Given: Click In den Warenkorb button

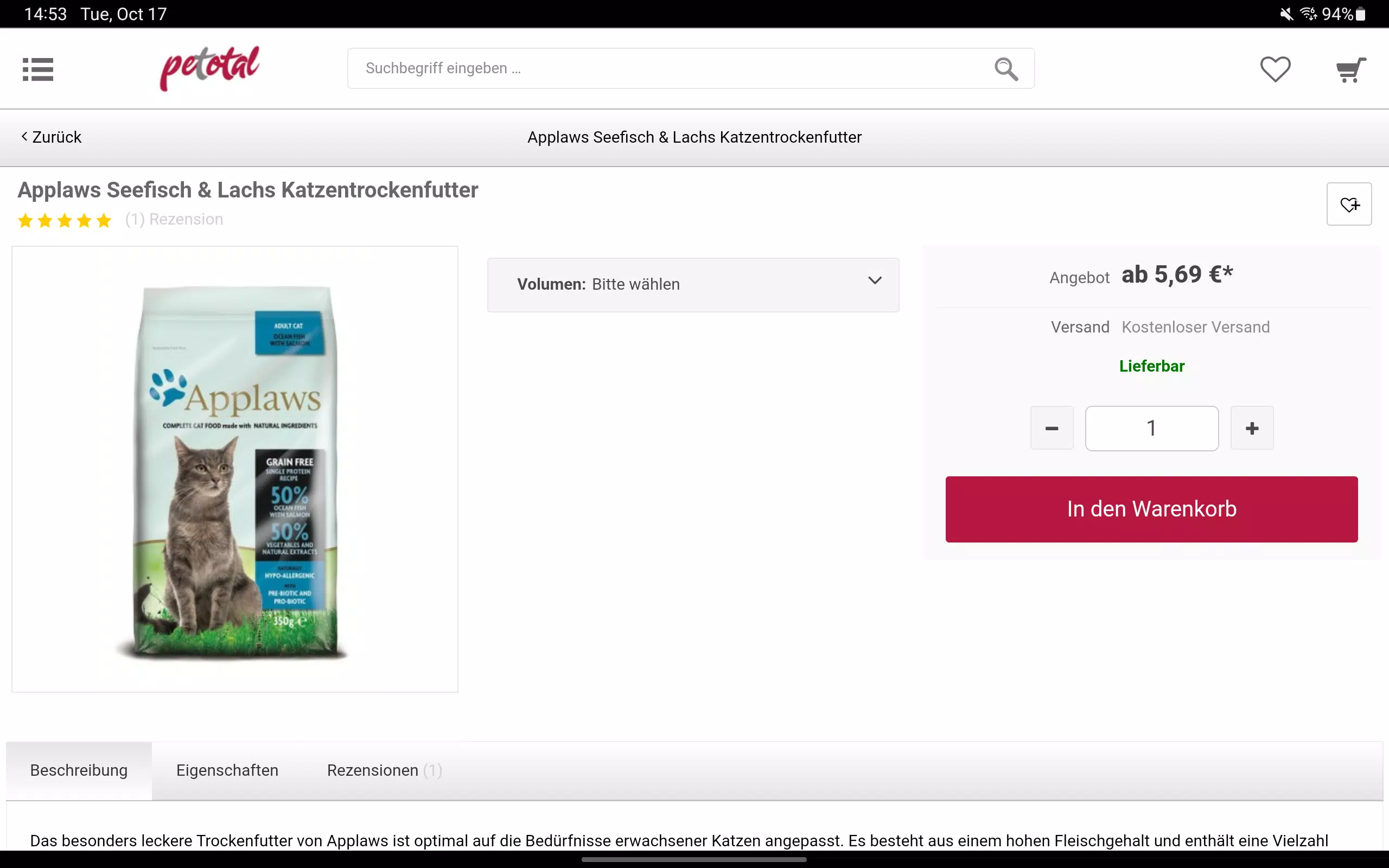Looking at the screenshot, I should click(x=1151, y=509).
